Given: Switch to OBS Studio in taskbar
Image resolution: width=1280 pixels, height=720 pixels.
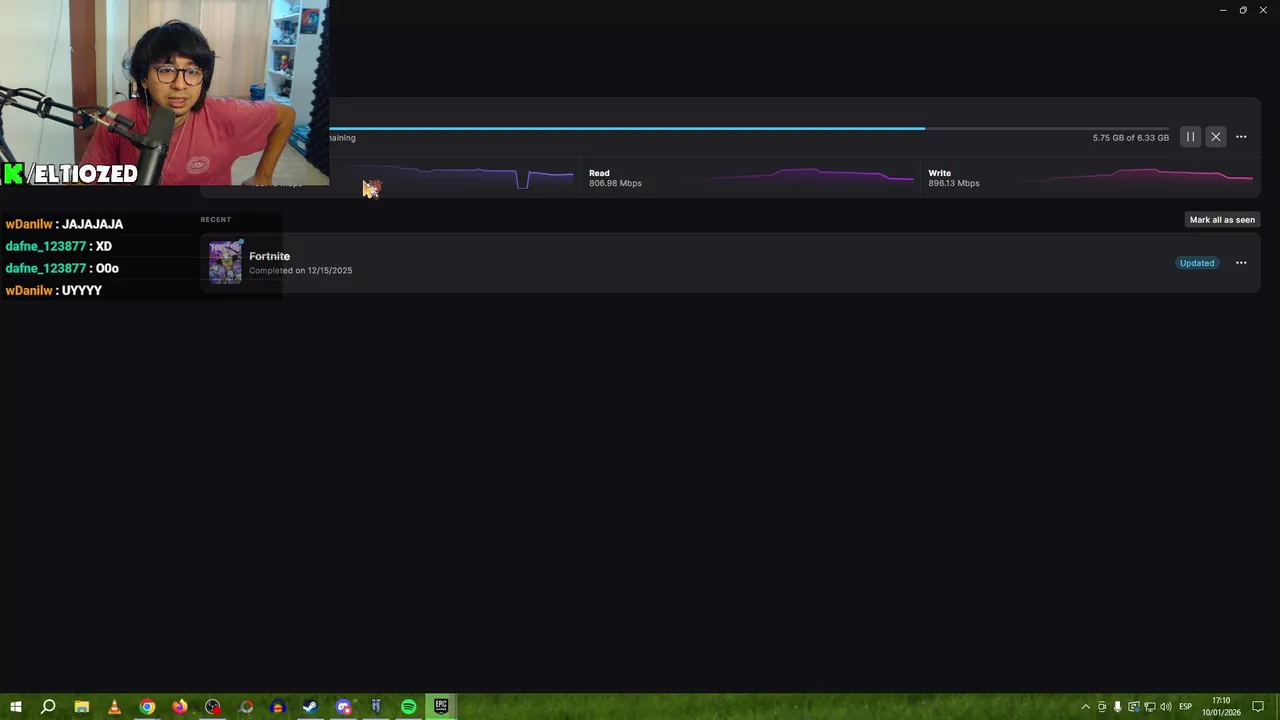Looking at the screenshot, I should click(x=212, y=707).
